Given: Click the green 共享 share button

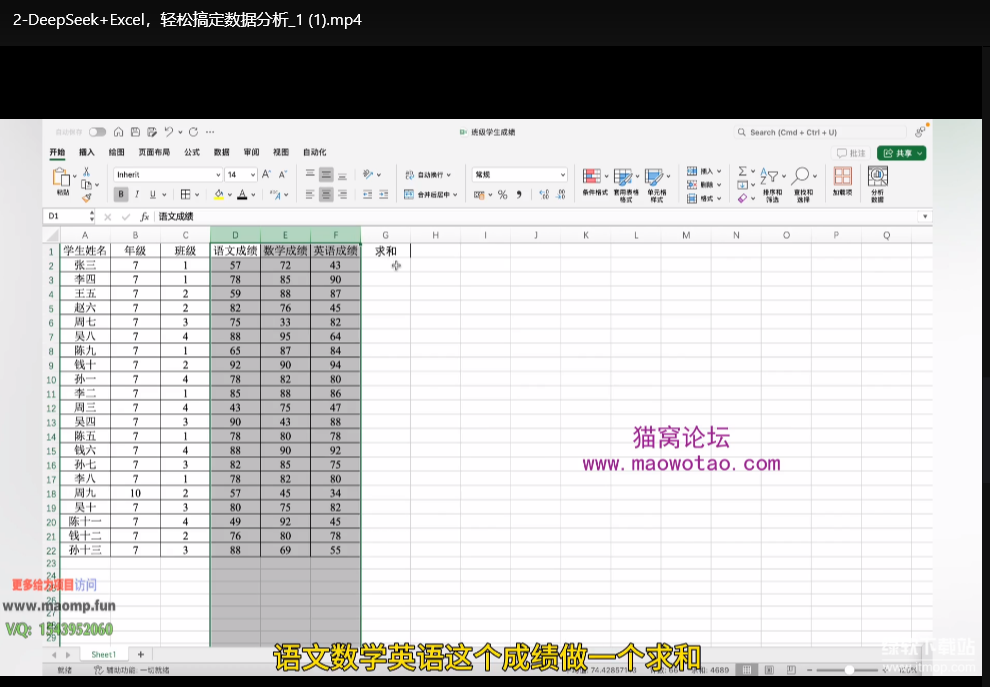Looking at the screenshot, I should click(x=901, y=153).
